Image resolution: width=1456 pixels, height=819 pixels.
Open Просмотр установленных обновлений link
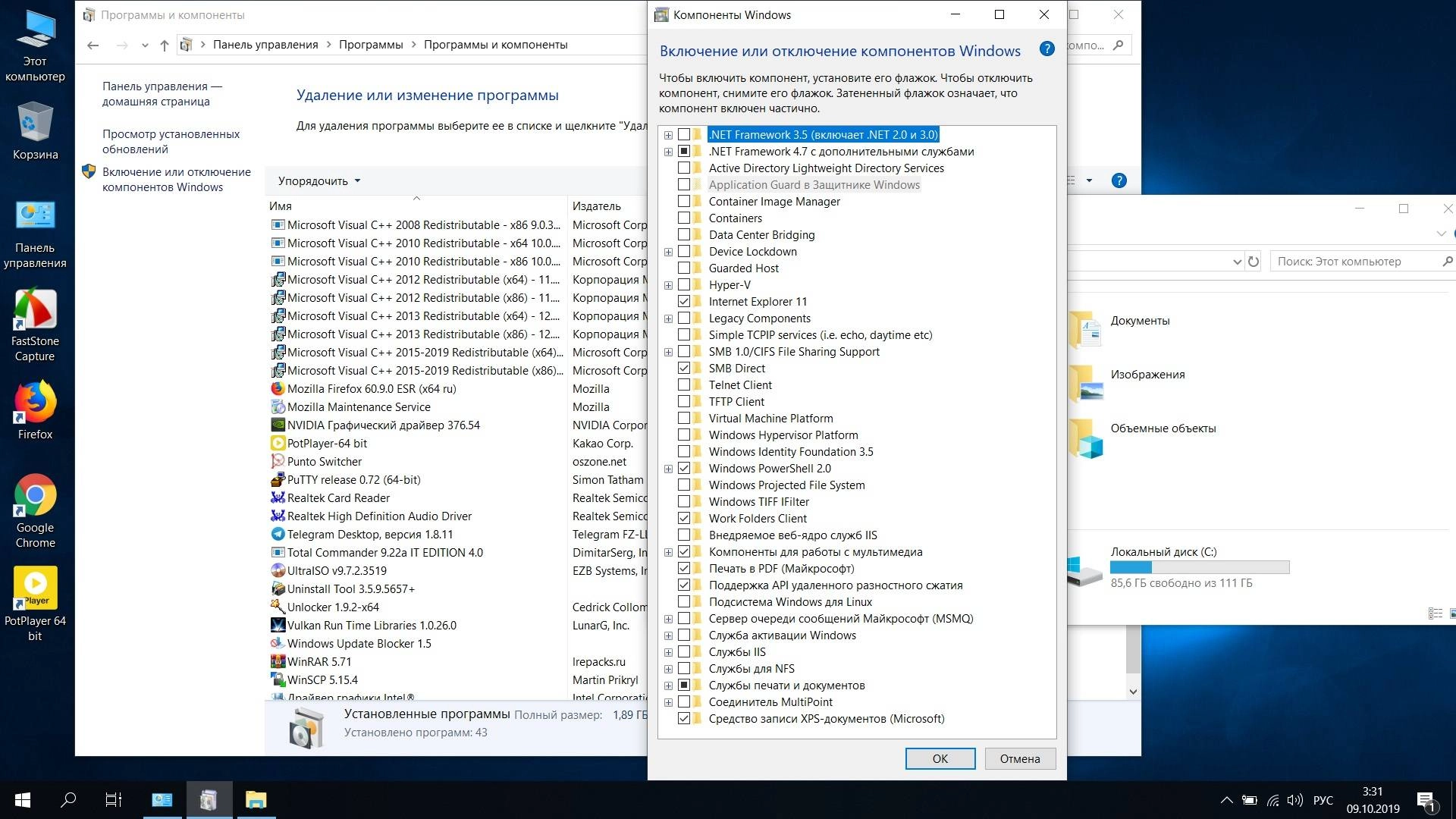(x=171, y=142)
